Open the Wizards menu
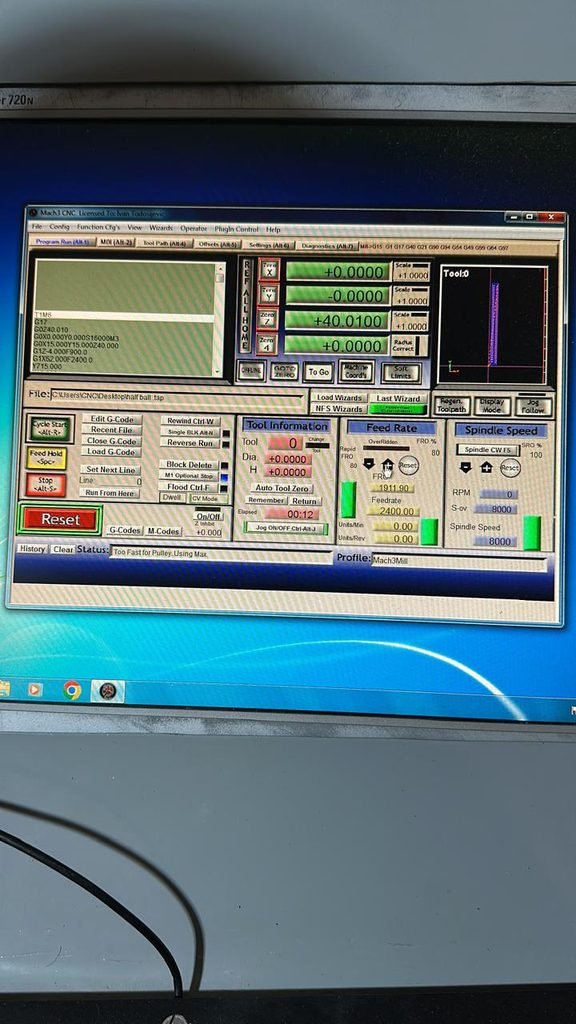Viewport: 576px width, 1024px height. pos(161,228)
